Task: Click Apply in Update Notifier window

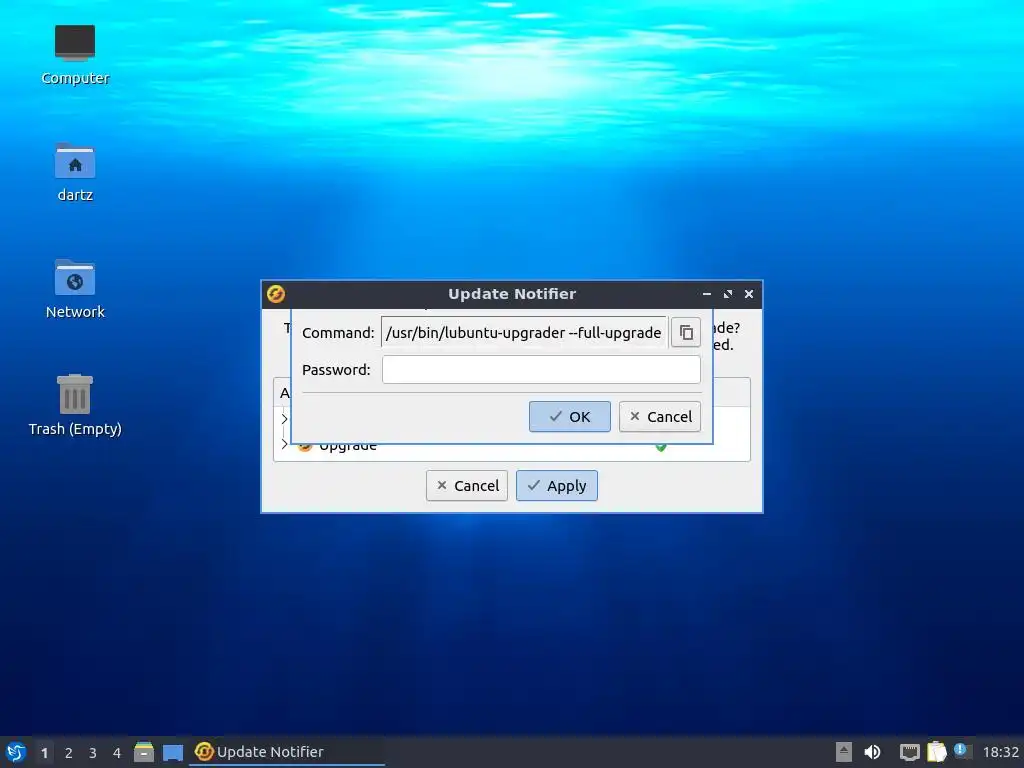Action: pos(556,486)
